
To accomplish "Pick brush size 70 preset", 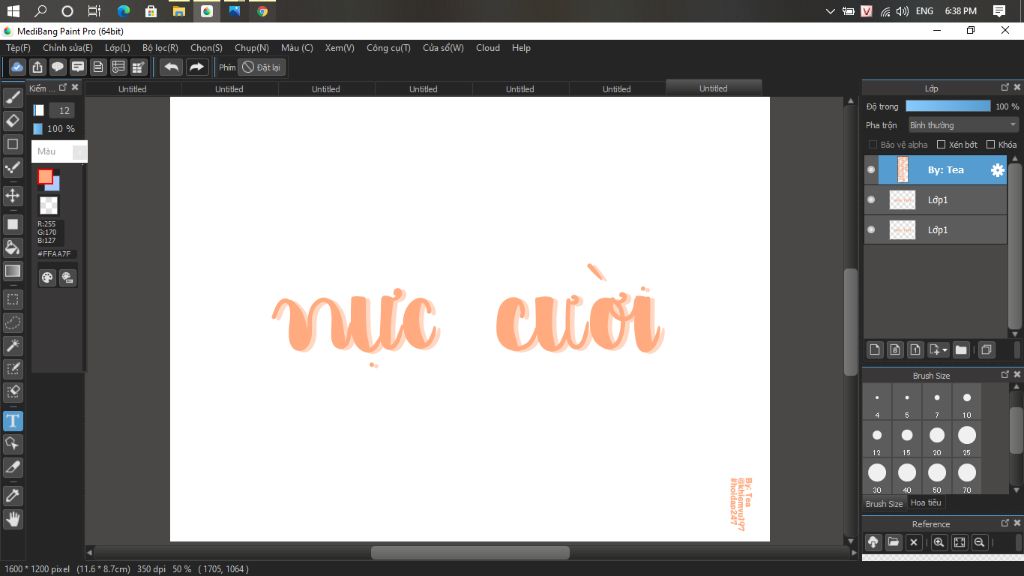I will (x=967, y=477).
